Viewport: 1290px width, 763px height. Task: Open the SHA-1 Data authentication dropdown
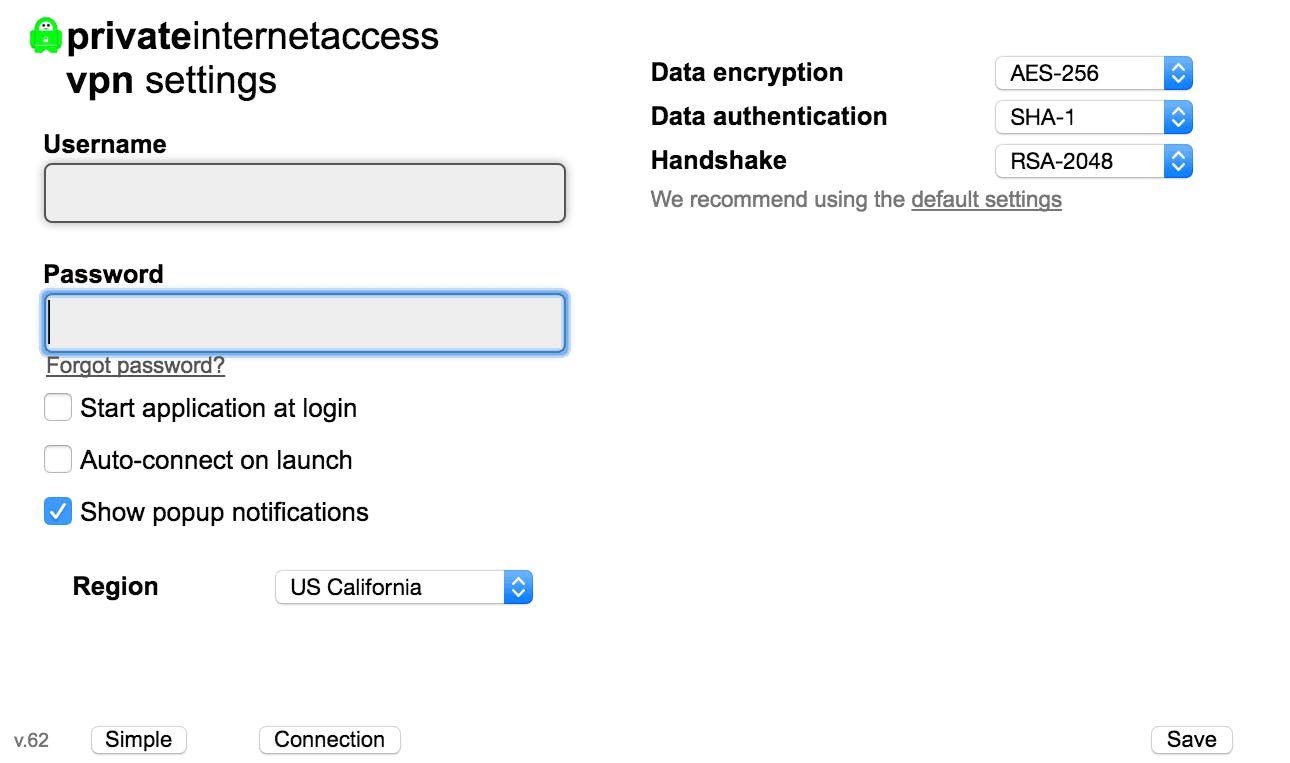coord(1080,117)
